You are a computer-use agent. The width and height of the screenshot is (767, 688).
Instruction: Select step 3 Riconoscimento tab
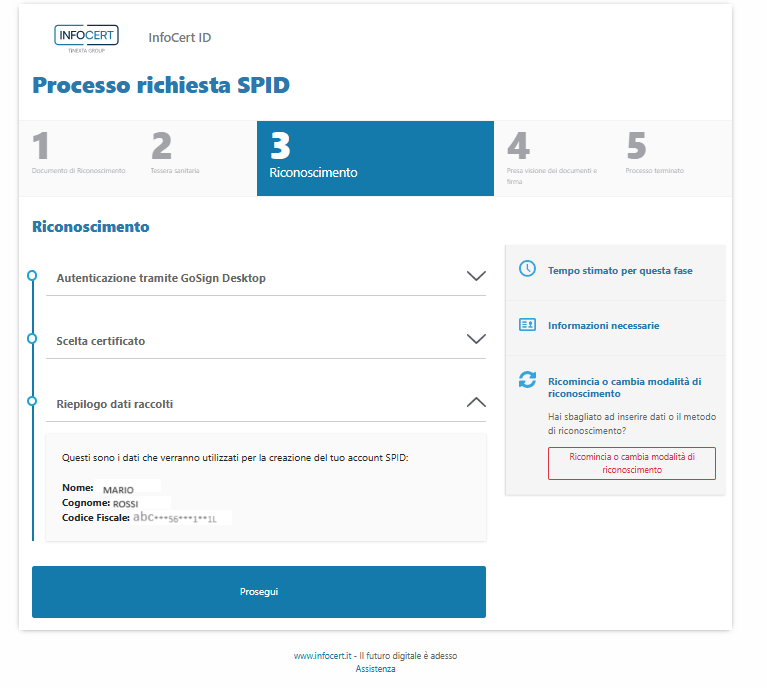coord(375,157)
